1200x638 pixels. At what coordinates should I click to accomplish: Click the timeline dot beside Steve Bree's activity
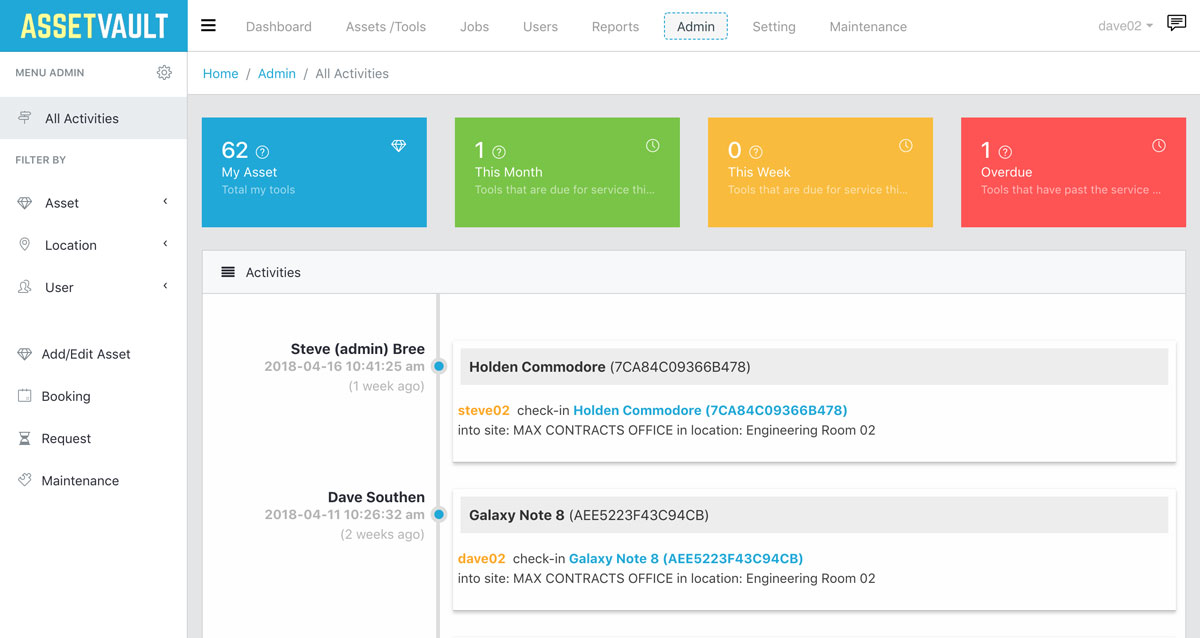pos(438,366)
